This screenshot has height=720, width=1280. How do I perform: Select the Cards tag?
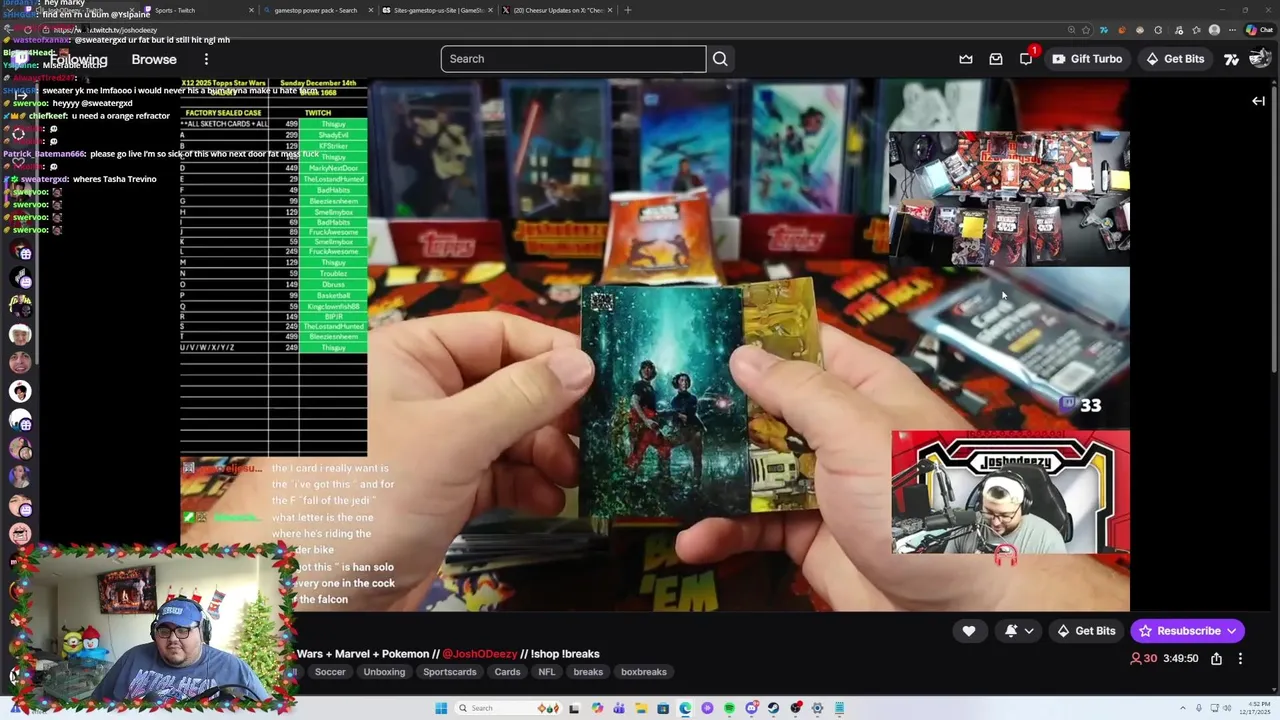pyautogui.click(x=507, y=672)
